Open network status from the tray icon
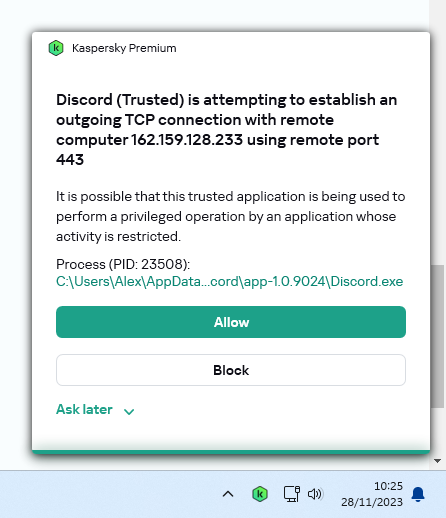 pyautogui.click(x=292, y=494)
